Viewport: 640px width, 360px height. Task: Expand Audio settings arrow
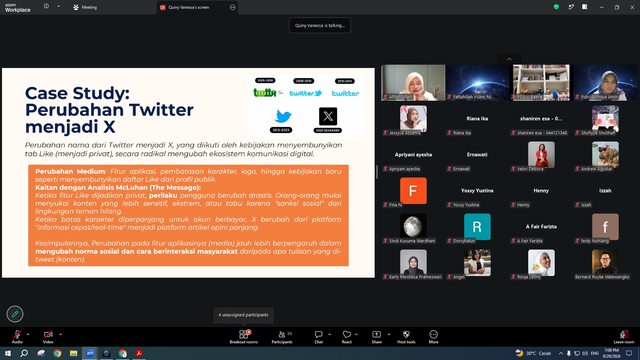28,334
